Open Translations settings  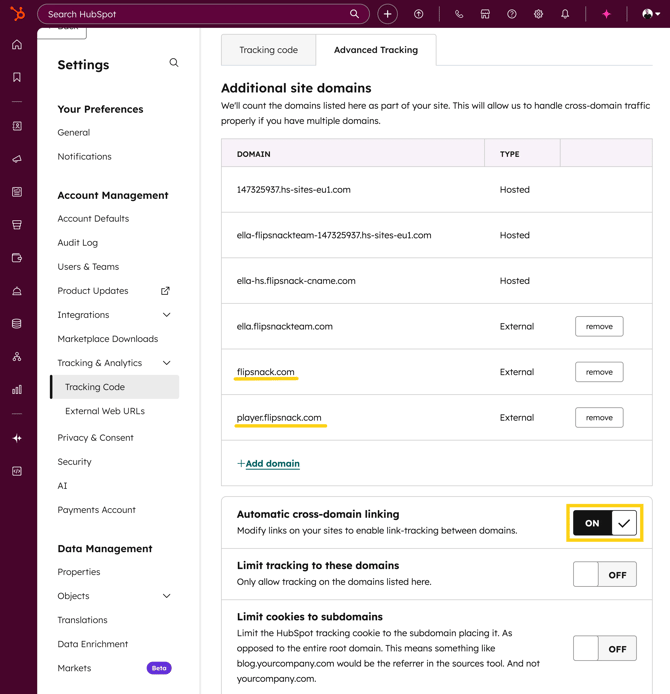click(82, 620)
